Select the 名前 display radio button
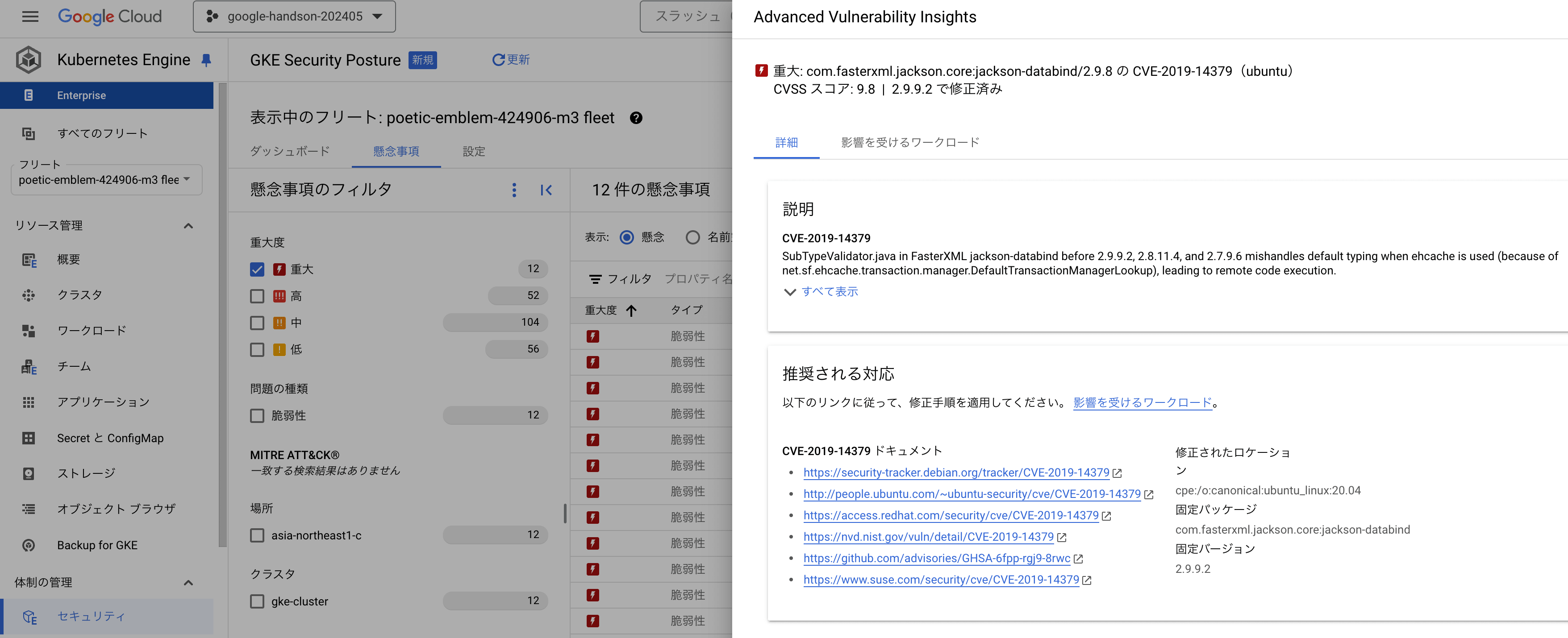 click(692, 237)
